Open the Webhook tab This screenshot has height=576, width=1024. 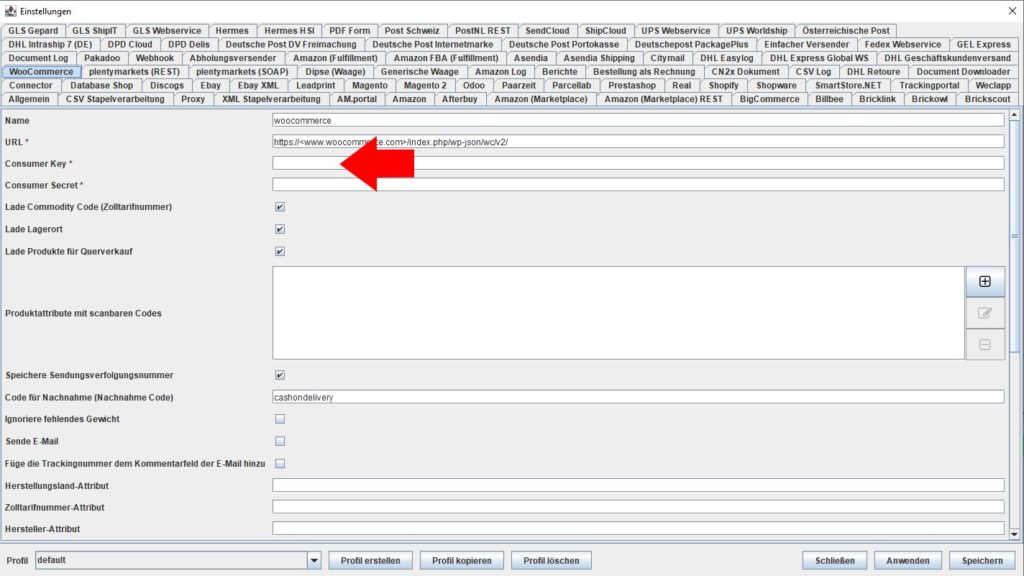pyautogui.click(x=155, y=58)
